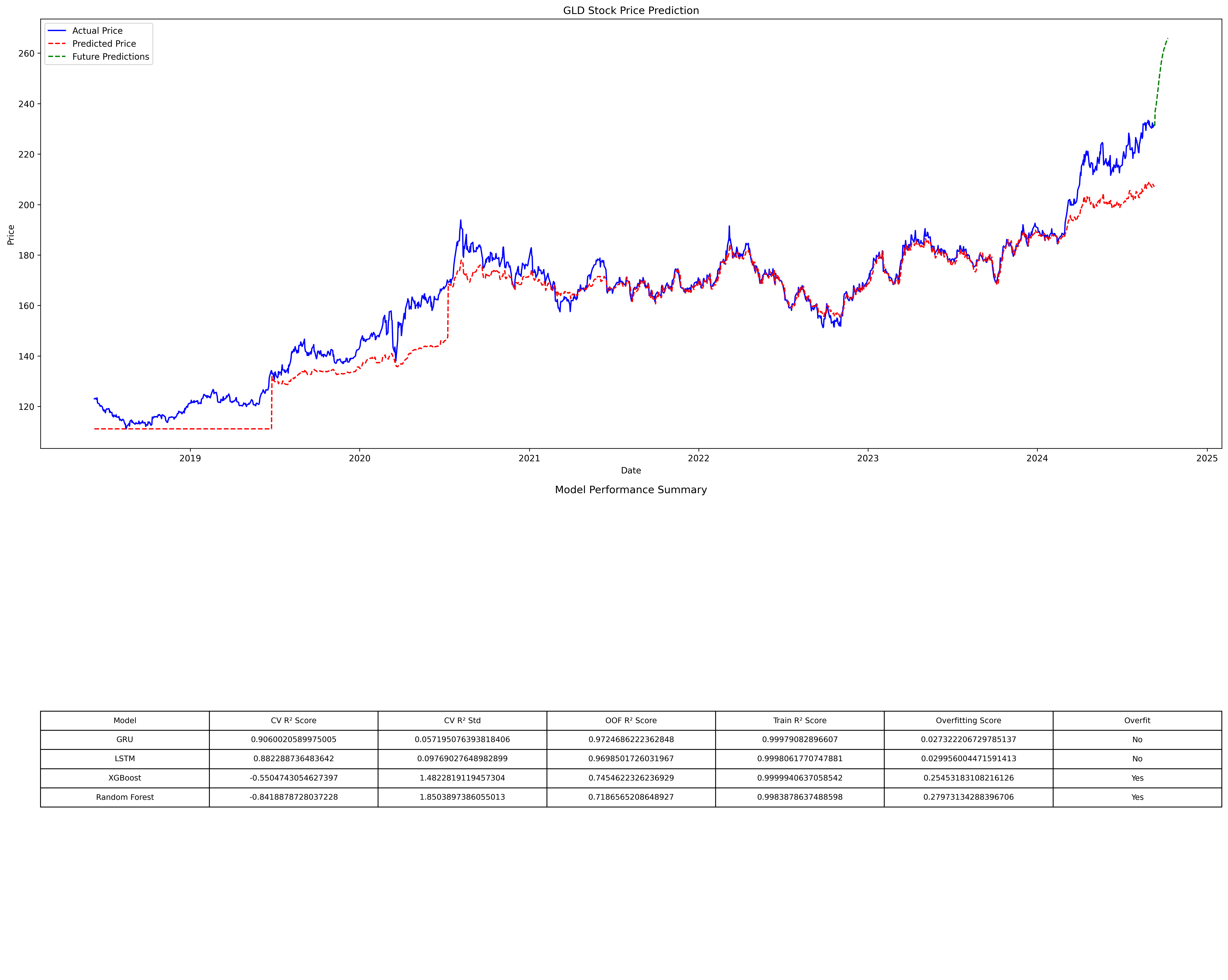Click the Random Forest train score 0.9983878637488598

point(800,797)
